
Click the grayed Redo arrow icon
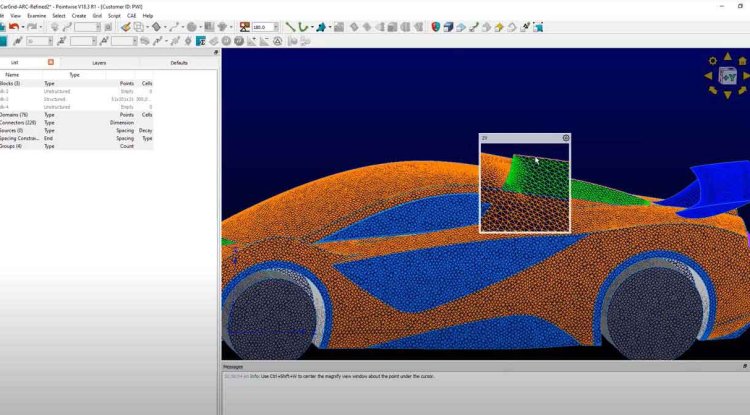[32, 27]
